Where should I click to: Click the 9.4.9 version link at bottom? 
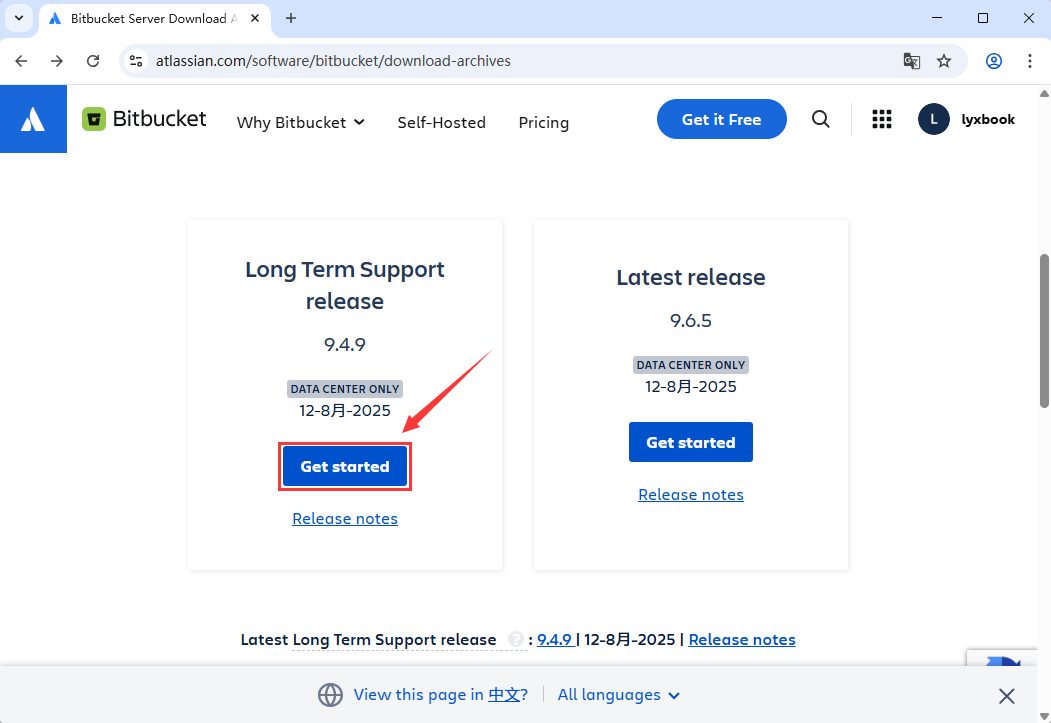point(554,640)
